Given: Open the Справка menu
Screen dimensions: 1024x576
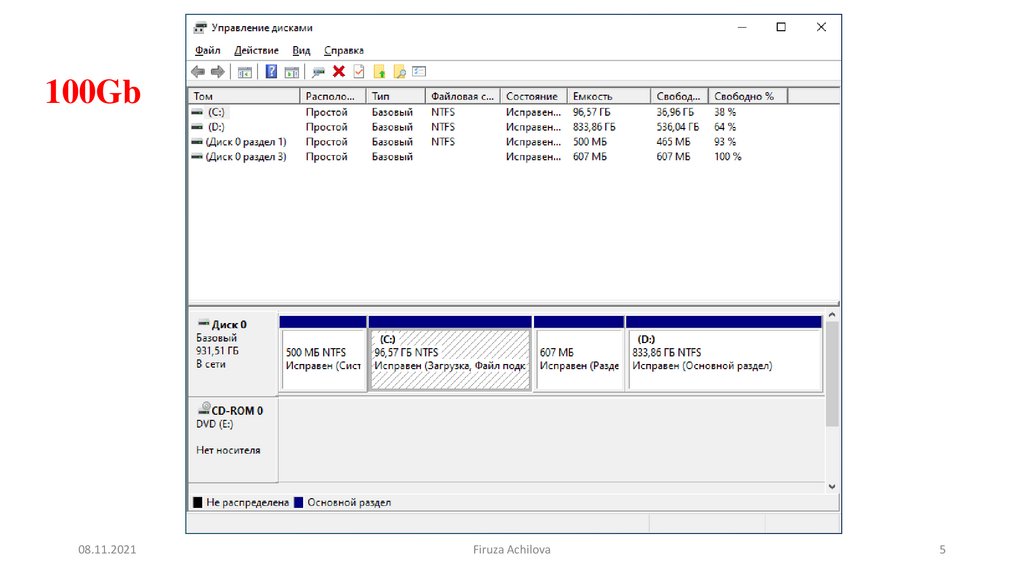Looking at the screenshot, I should (344, 50).
